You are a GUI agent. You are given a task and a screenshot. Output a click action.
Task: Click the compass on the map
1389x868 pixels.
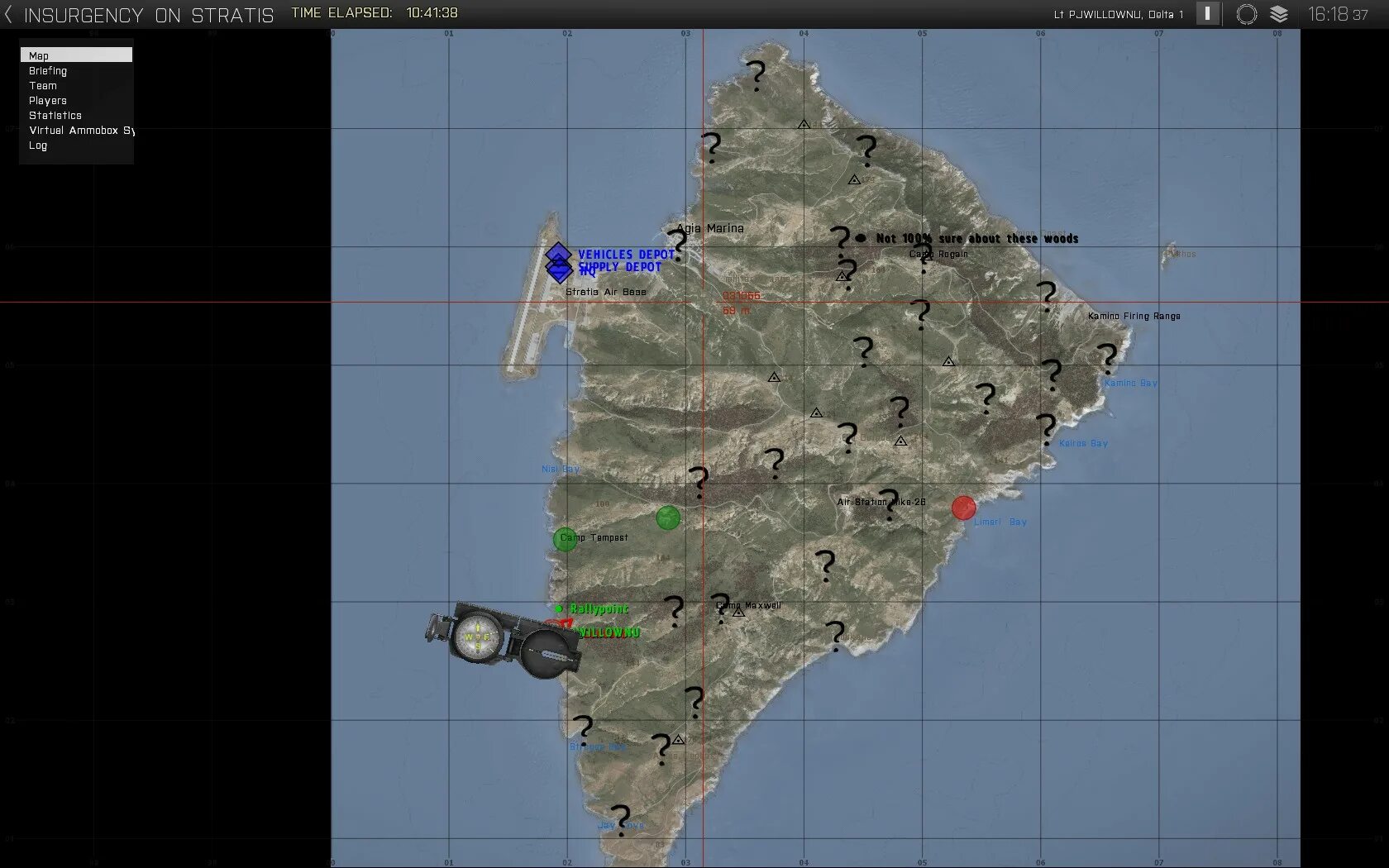pos(503,641)
